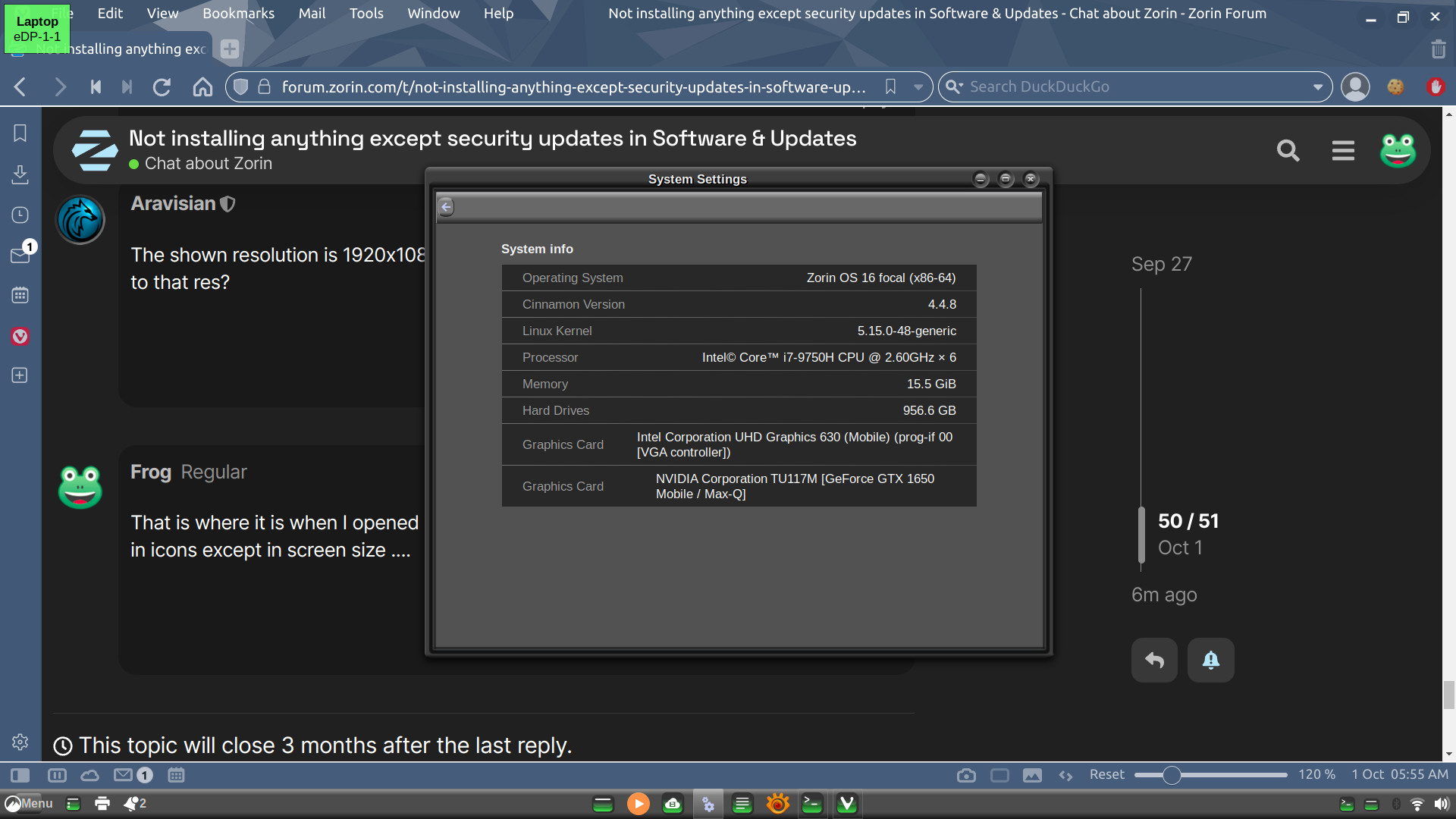1456x819 pixels.
Task: Open the Cinnamon Menu button
Action: (29, 804)
